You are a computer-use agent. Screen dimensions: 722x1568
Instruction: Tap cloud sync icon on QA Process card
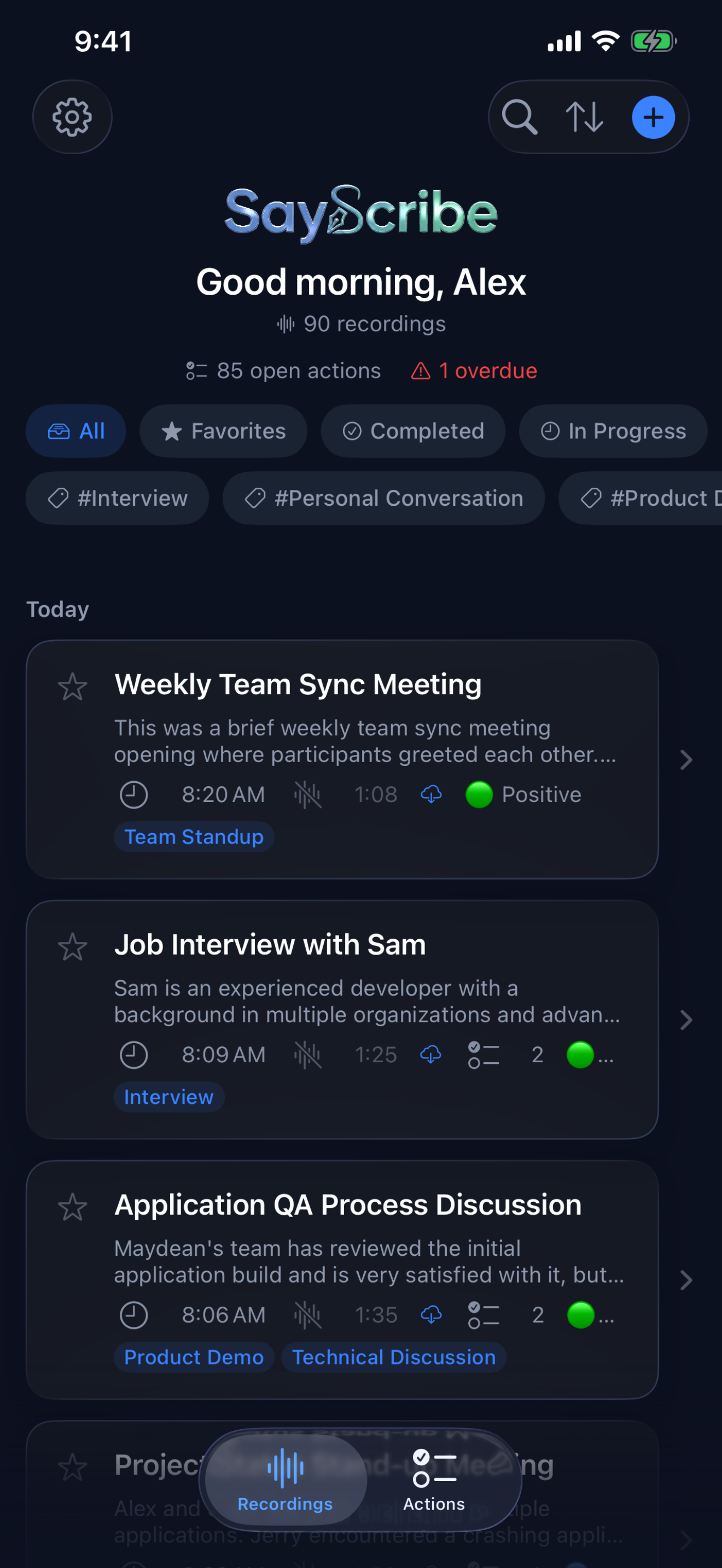431,1315
